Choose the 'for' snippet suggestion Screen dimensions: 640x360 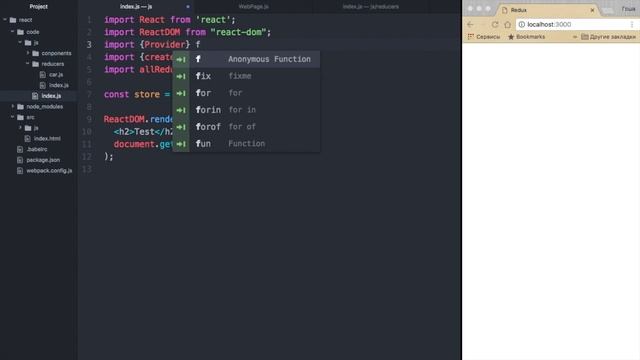coord(246,93)
